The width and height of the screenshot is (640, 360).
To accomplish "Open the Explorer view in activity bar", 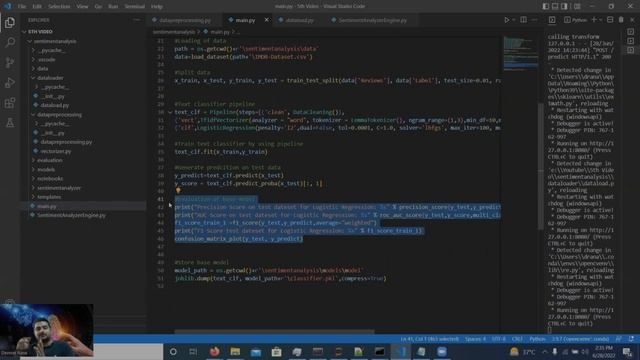I will pos(10,23).
